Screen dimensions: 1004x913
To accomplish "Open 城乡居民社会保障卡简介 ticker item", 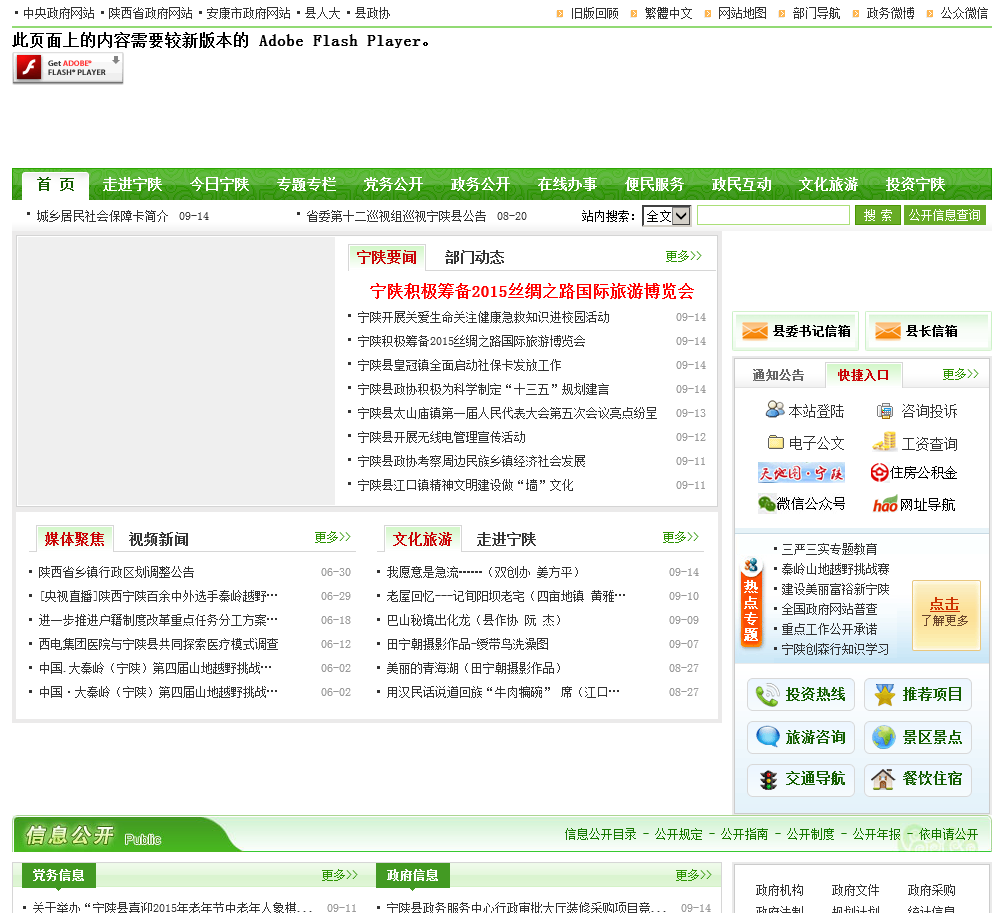I will (x=102, y=216).
